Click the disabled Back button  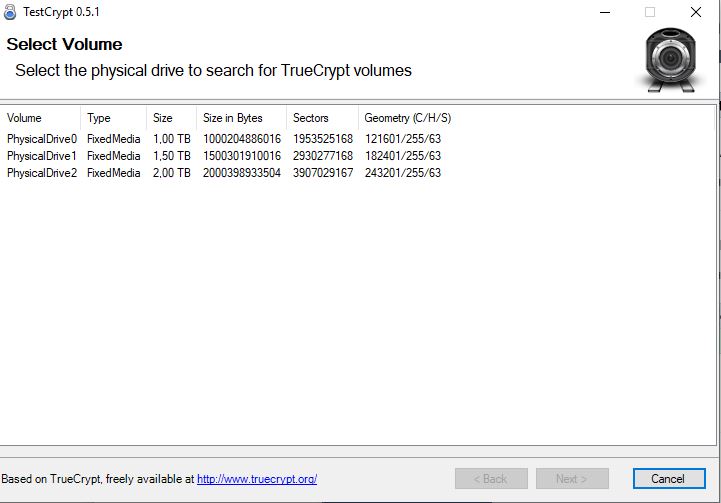(491, 479)
